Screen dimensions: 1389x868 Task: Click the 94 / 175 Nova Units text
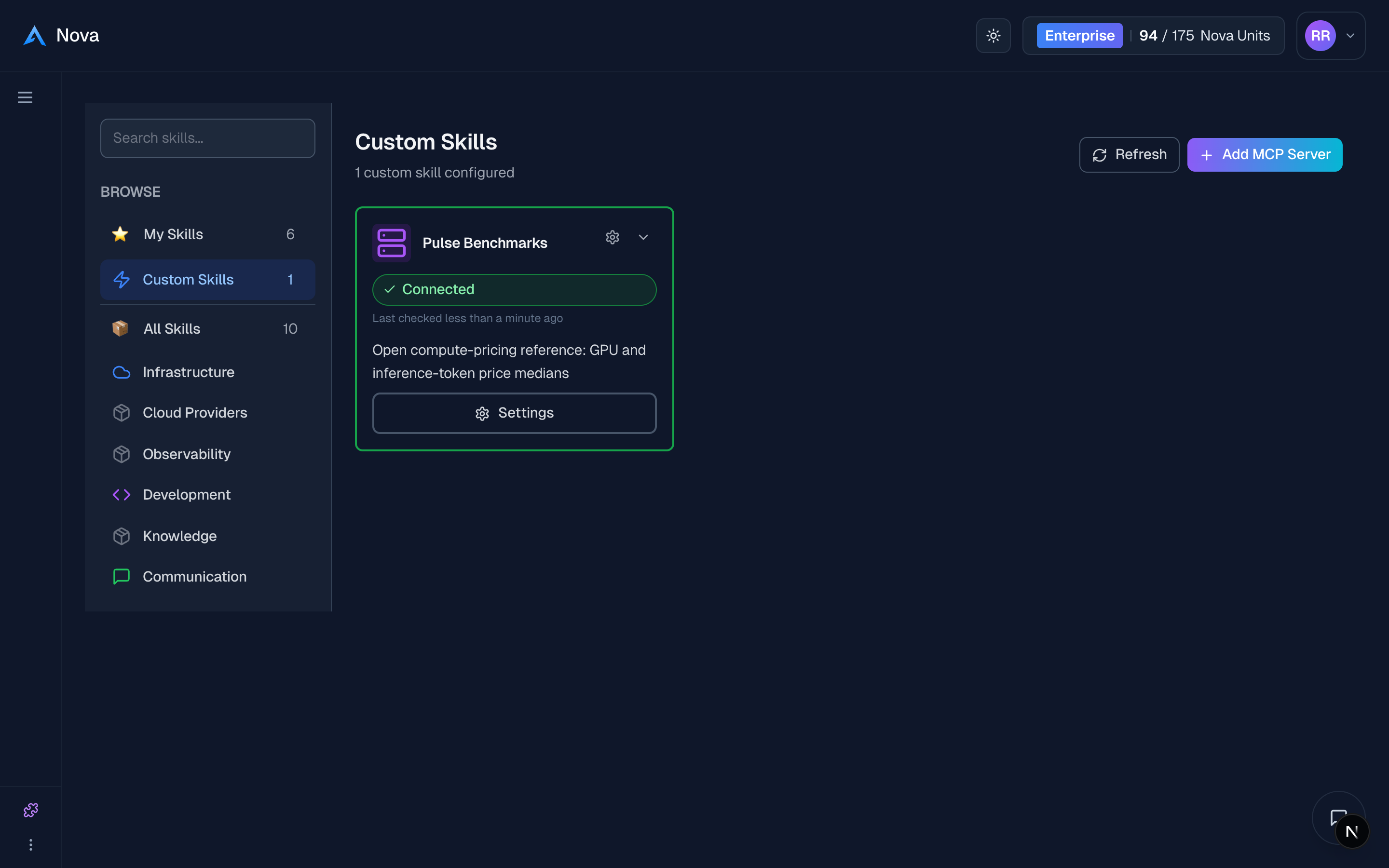[x=1204, y=36]
